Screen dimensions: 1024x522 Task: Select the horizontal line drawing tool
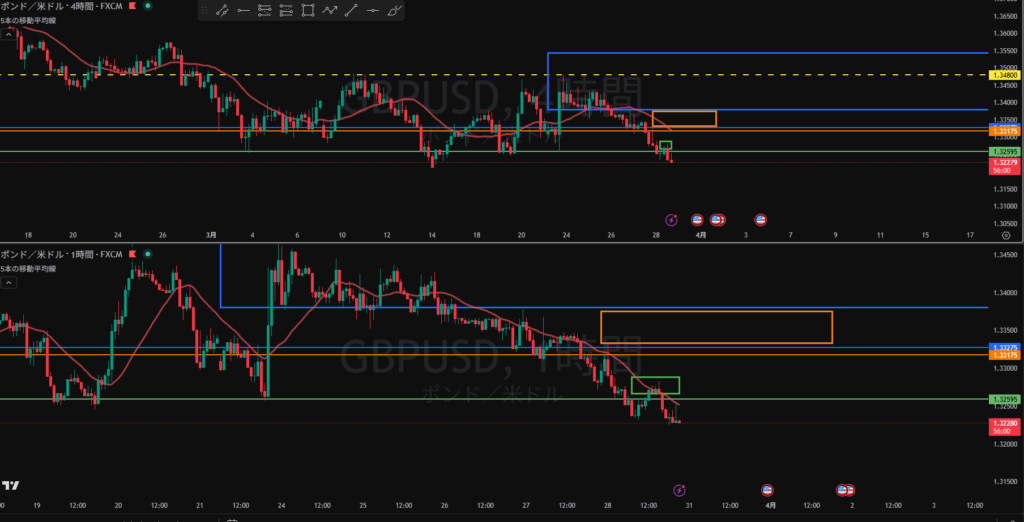372,11
